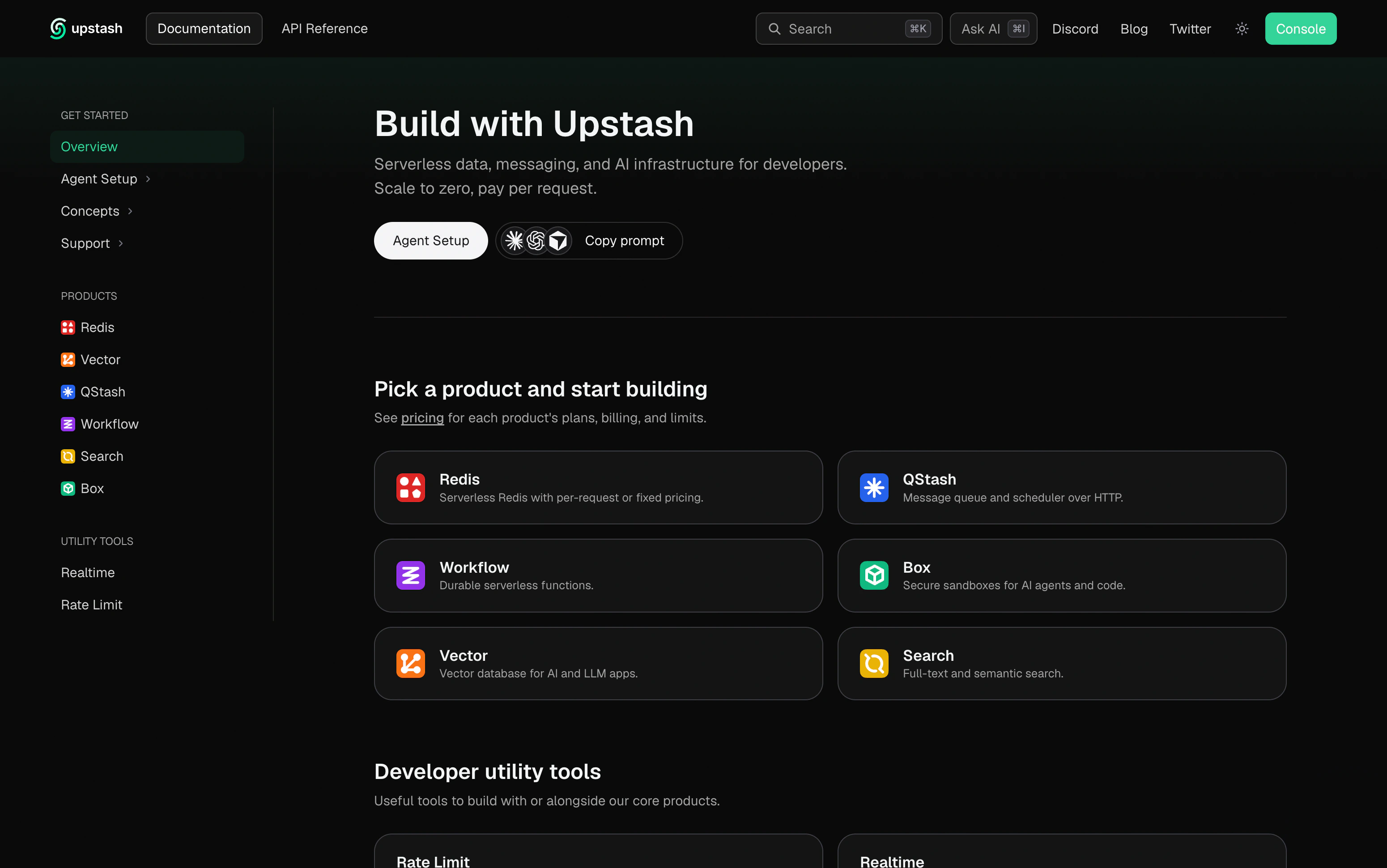Open the Box icon in the sidebar
The width and height of the screenshot is (1387, 868).
(x=68, y=488)
